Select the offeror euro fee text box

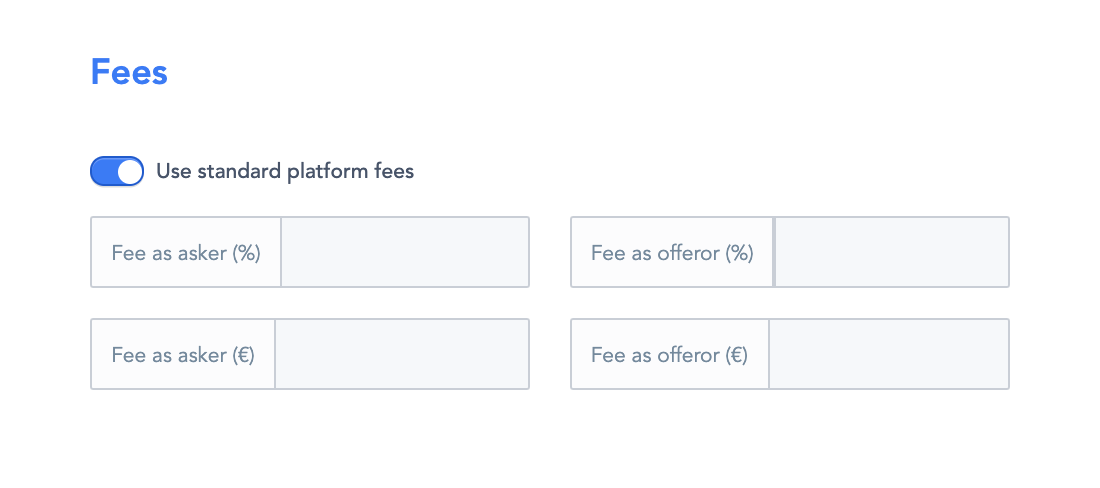pyautogui.click(x=888, y=354)
